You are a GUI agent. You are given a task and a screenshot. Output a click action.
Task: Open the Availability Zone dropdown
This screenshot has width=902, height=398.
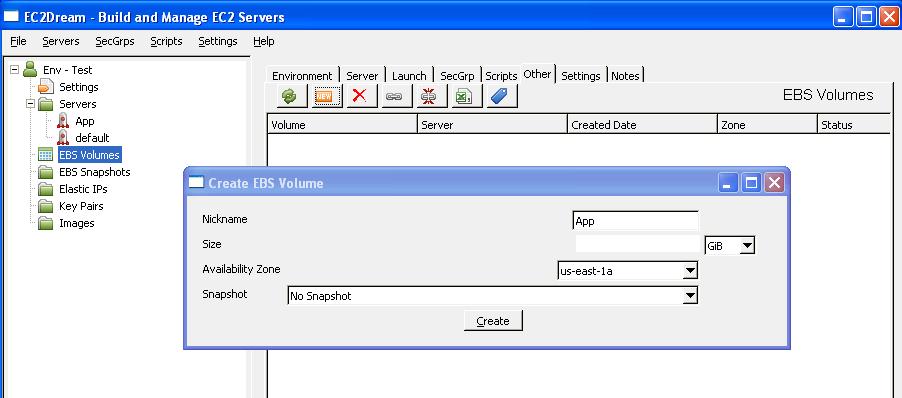pyautogui.click(x=690, y=270)
